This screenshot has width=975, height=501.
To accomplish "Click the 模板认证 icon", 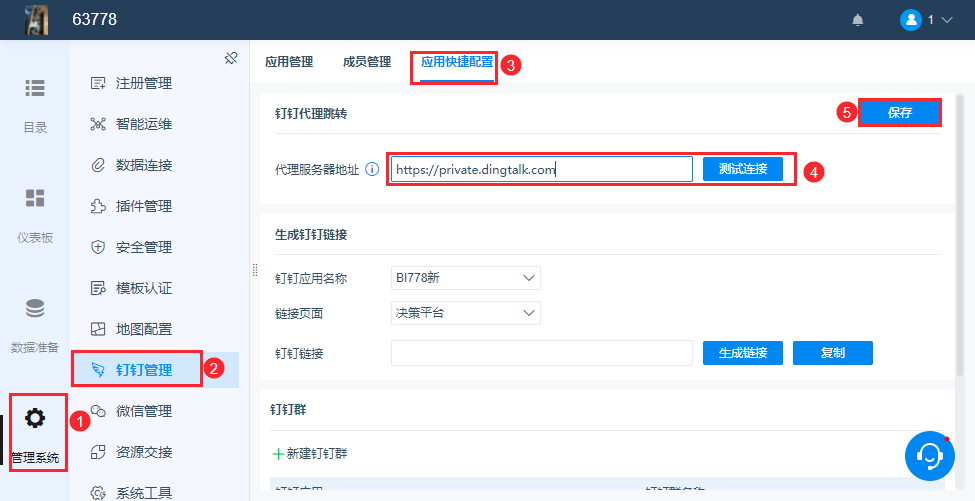I will point(98,288).
